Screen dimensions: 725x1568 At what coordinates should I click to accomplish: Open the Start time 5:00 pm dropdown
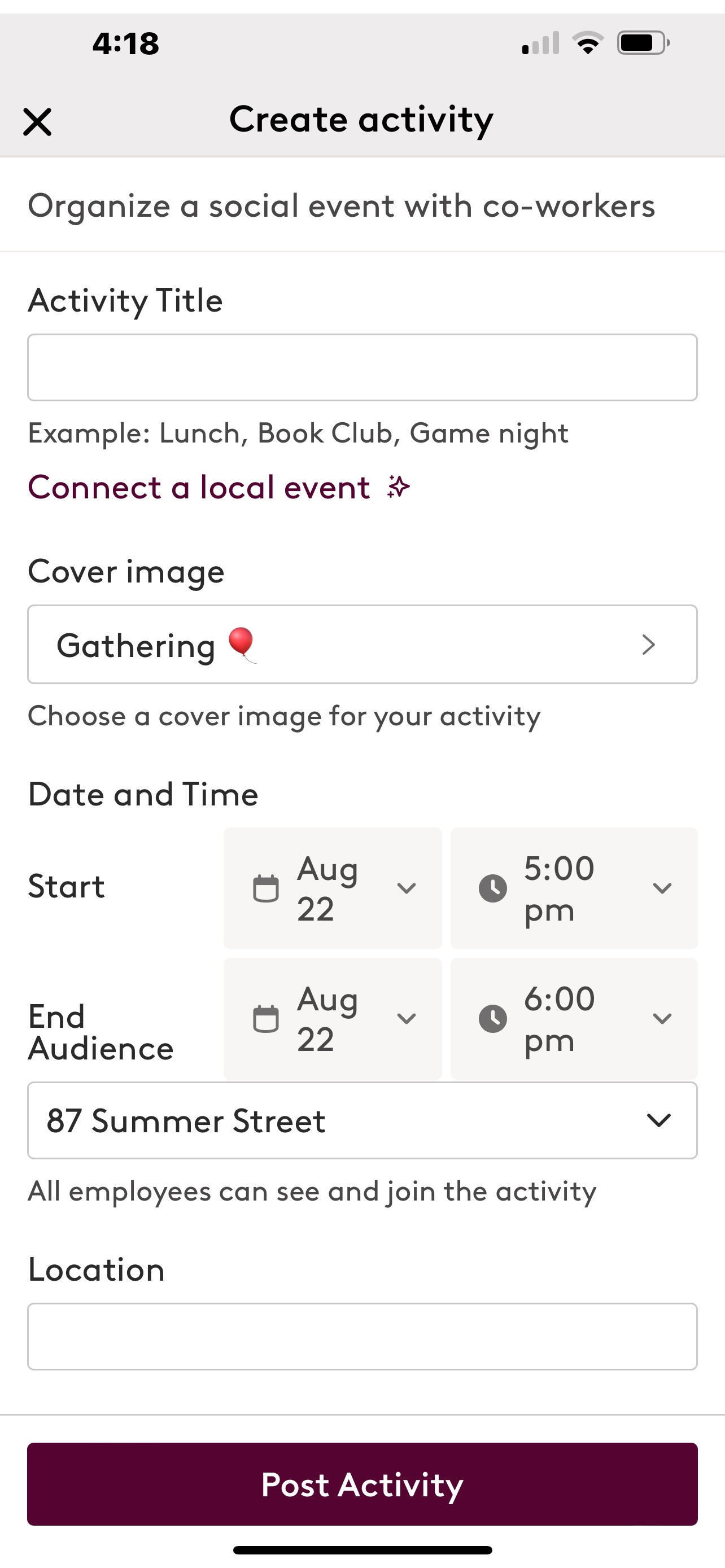[x=574, y=888]
